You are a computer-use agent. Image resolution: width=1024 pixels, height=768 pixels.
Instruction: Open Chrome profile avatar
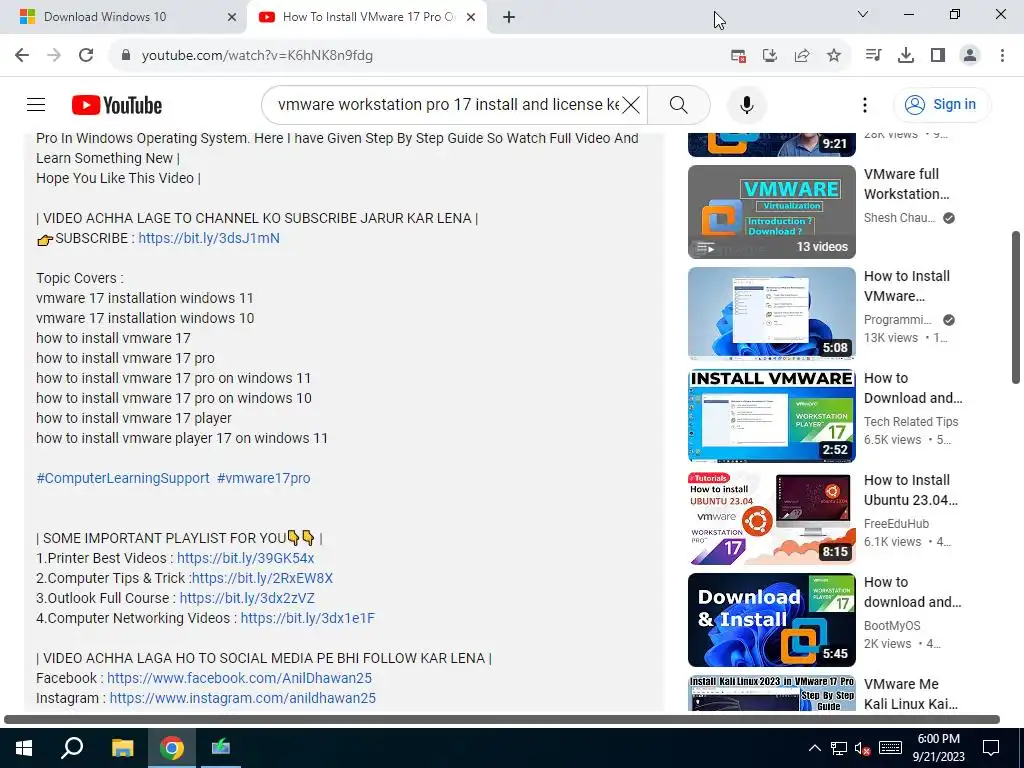pyautogui.click(x=970, y=56)
